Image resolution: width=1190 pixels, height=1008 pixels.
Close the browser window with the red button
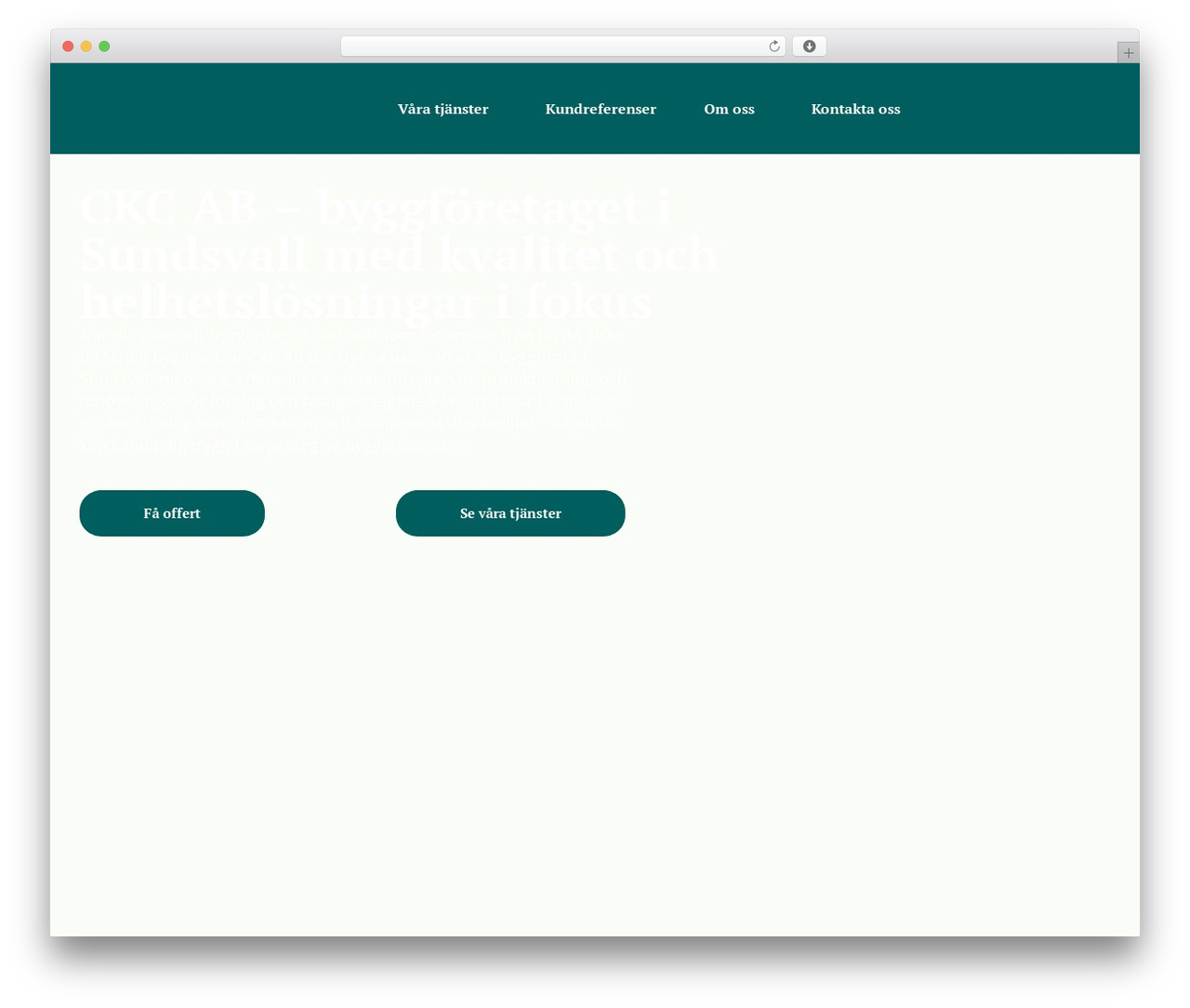tap(68, 46)
